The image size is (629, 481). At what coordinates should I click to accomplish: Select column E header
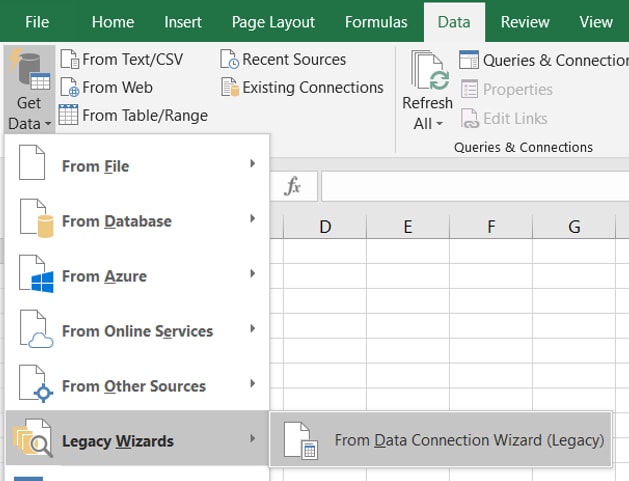[x=408, y=227]
